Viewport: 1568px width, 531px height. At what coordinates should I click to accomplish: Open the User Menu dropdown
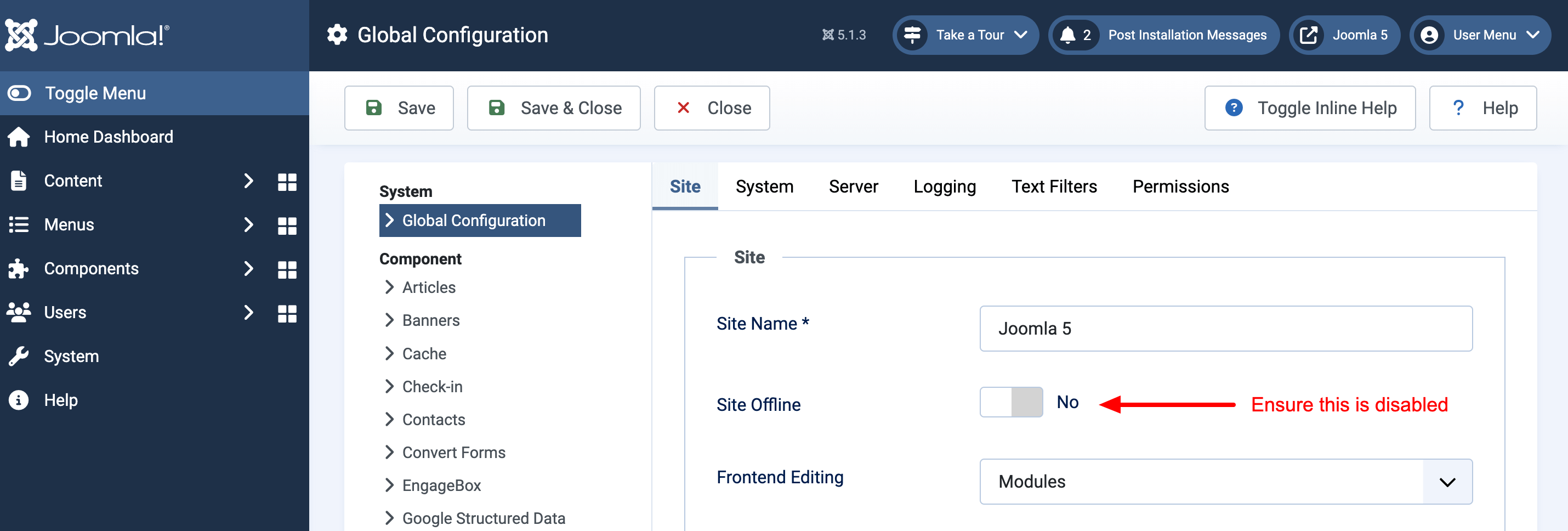pyautogui.click(x=1480, y=35)
